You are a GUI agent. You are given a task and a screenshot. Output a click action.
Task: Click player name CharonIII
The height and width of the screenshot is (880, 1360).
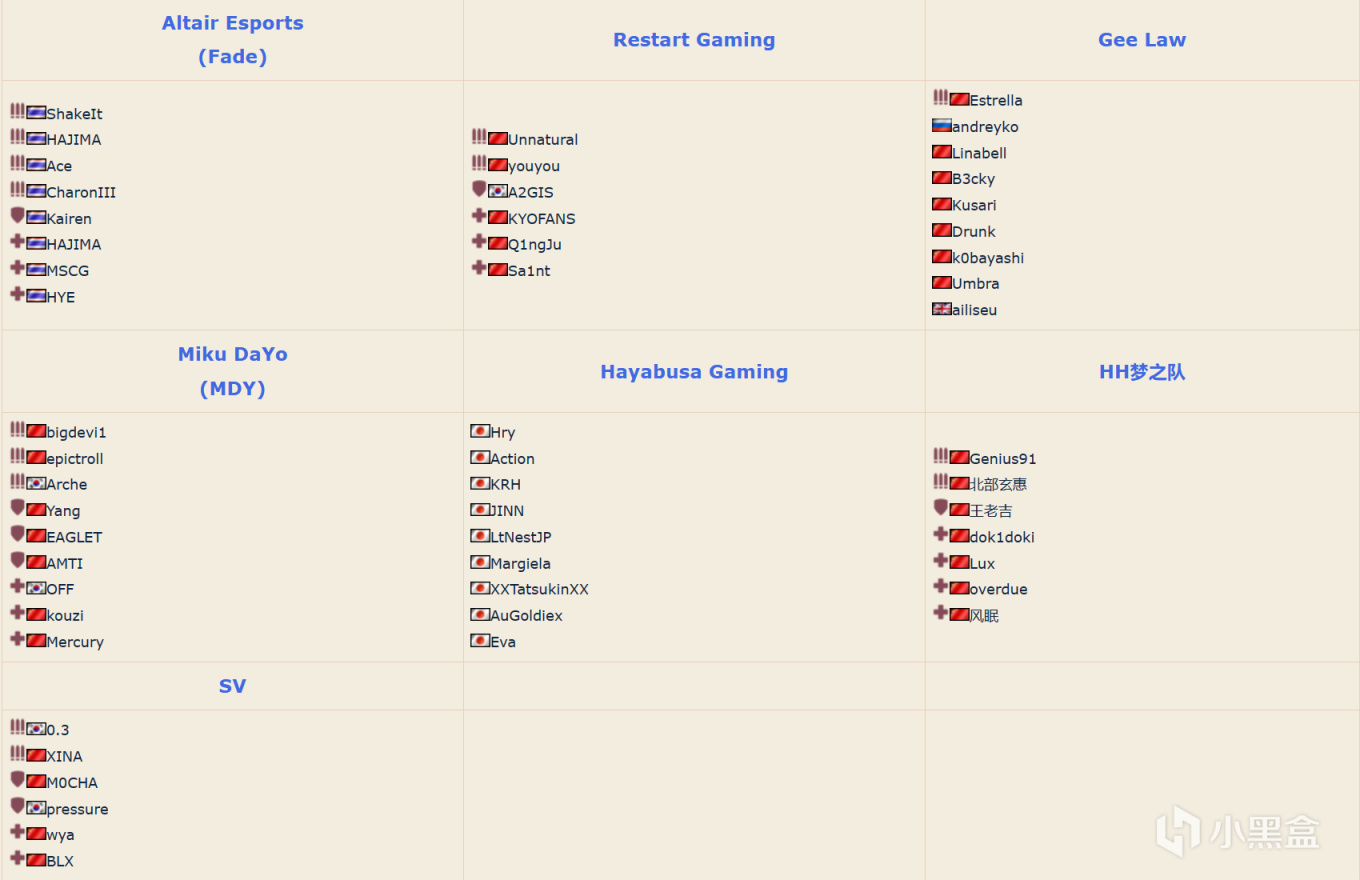click(x=81, y=192)
